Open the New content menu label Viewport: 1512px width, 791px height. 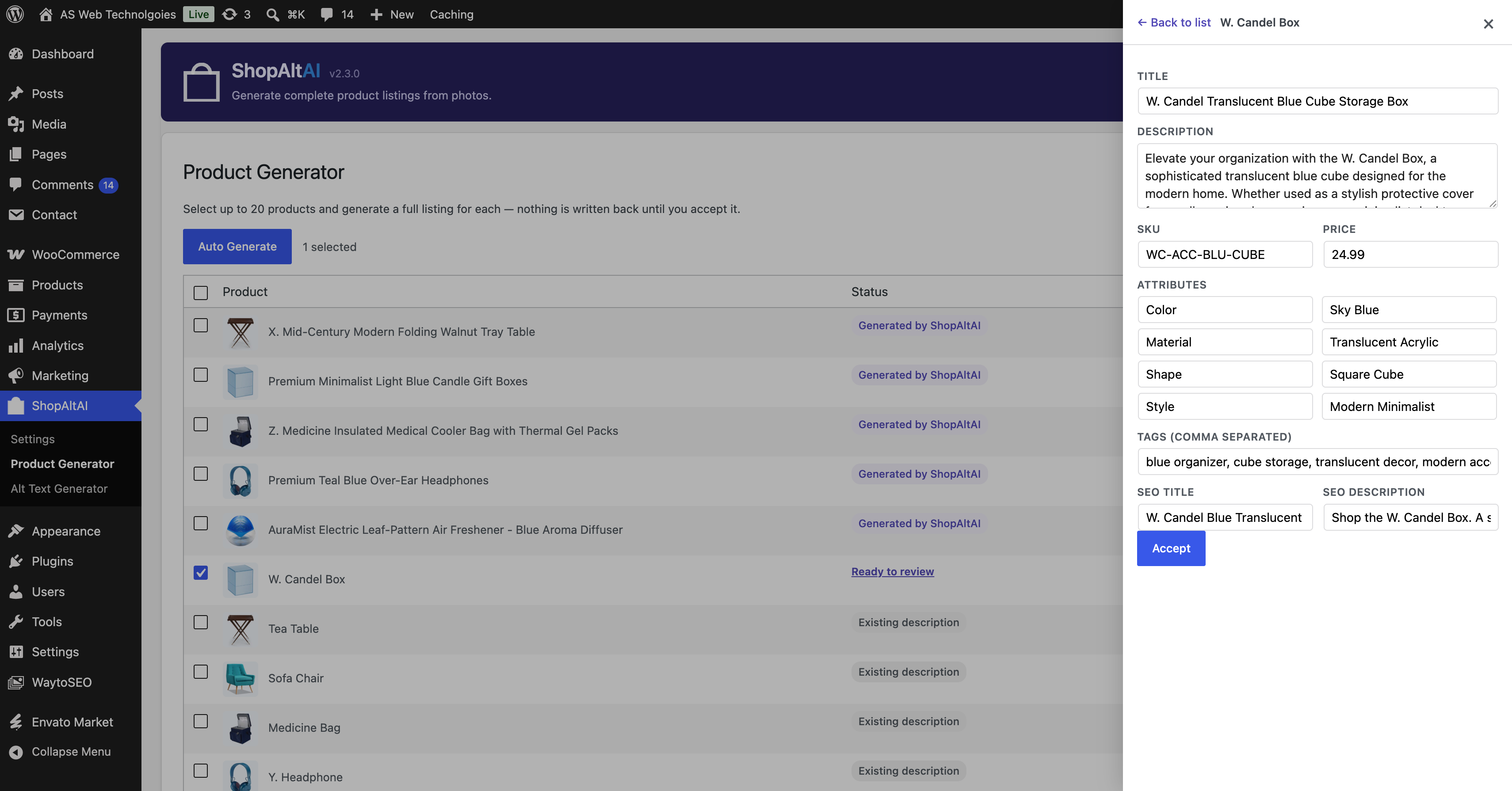tap(401, 14)
